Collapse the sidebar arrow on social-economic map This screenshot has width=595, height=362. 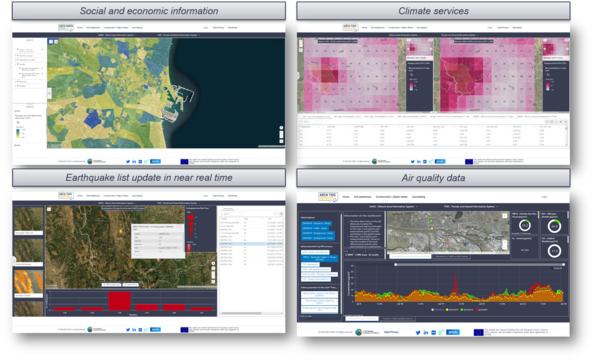pyautogui.click(x=49, y=93)
